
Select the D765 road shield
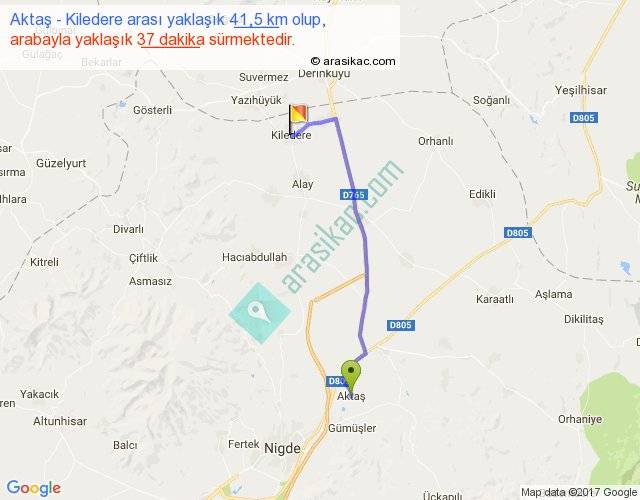(x=353, y=195)
